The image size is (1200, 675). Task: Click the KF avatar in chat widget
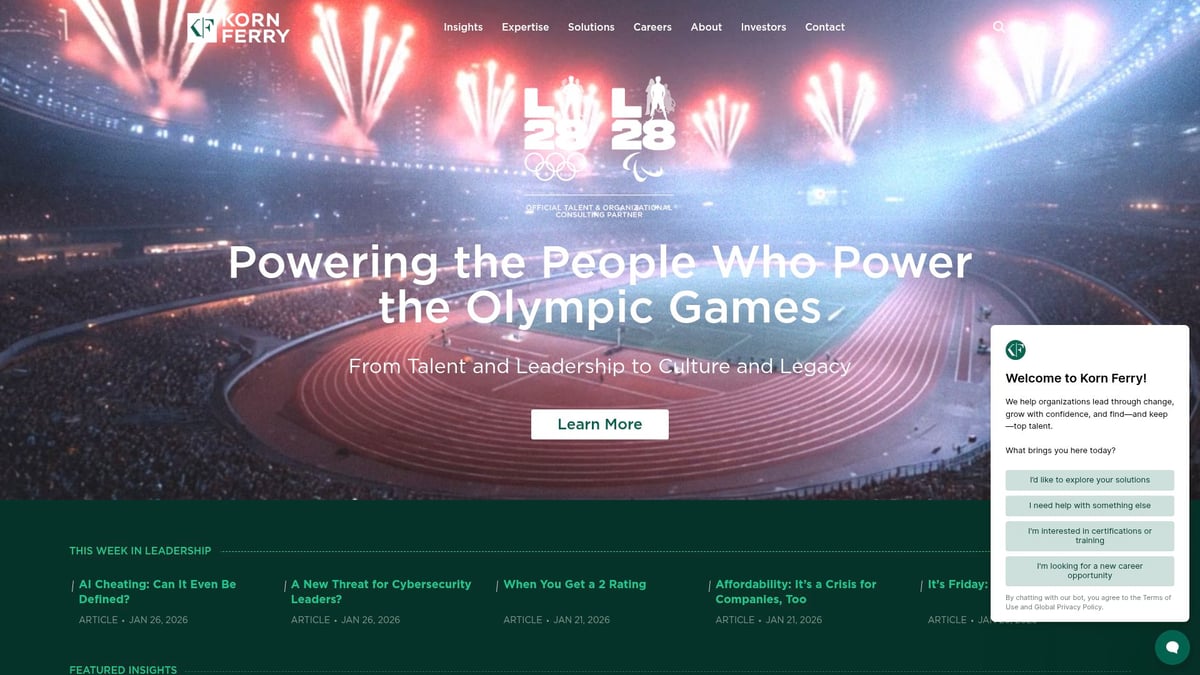(1016, 350)
